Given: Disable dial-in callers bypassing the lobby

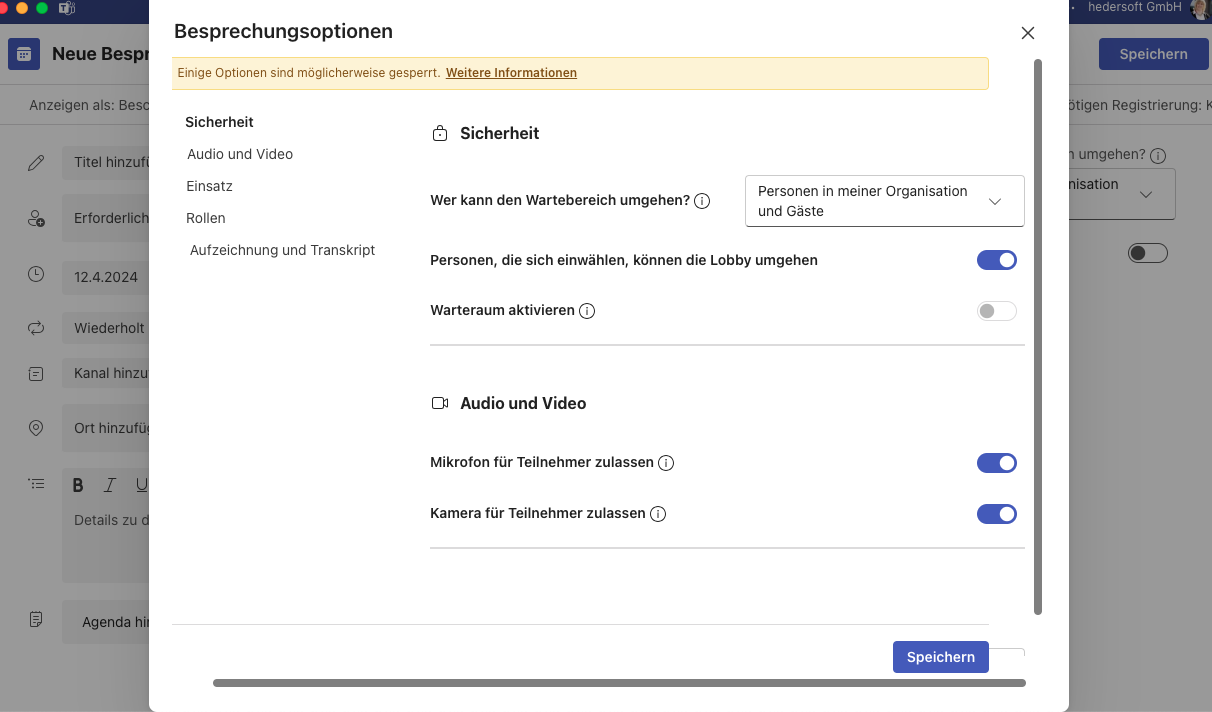Looking at the screenshot, I should click(997, 260).
